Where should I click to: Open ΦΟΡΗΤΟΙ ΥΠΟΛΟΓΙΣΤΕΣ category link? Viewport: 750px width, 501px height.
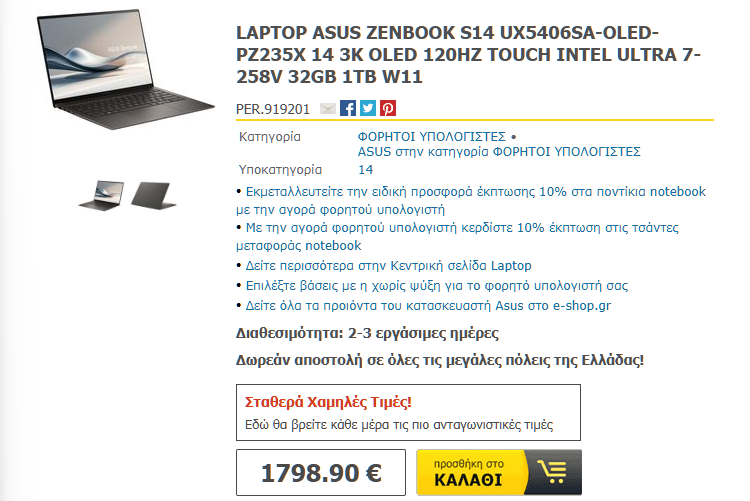[x=431, y=137]
